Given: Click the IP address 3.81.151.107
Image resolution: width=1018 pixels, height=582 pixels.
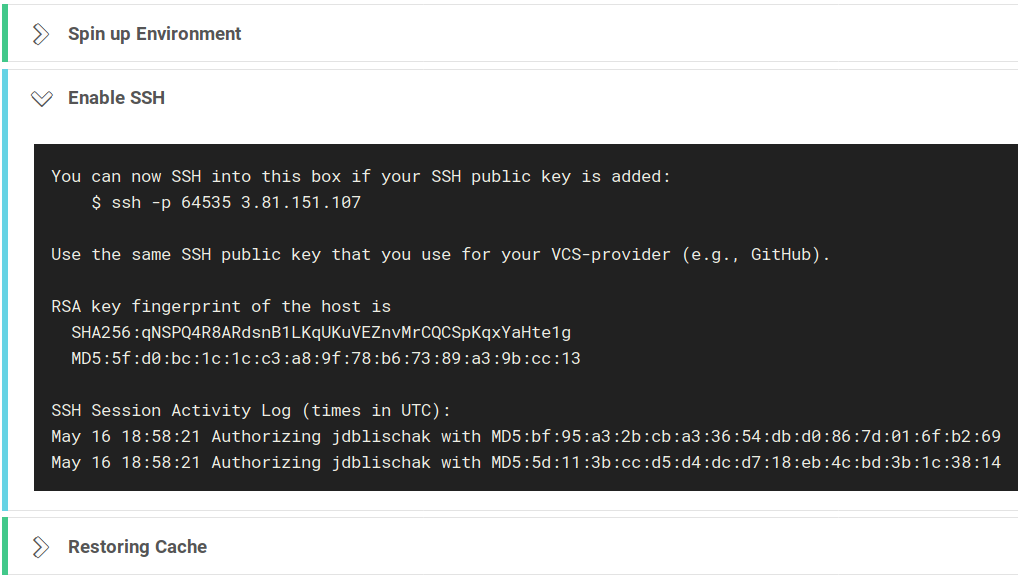Looking at the screenshot, I should point(301,203).
